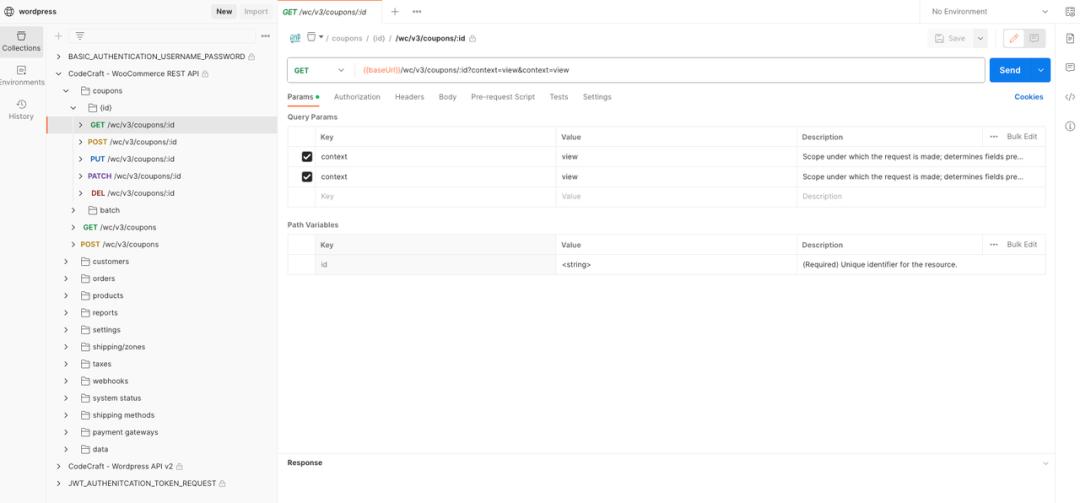Open the documentation icon in right sidebar
This screenshot has height=503, width=1080.
(x=1070, y=37)
